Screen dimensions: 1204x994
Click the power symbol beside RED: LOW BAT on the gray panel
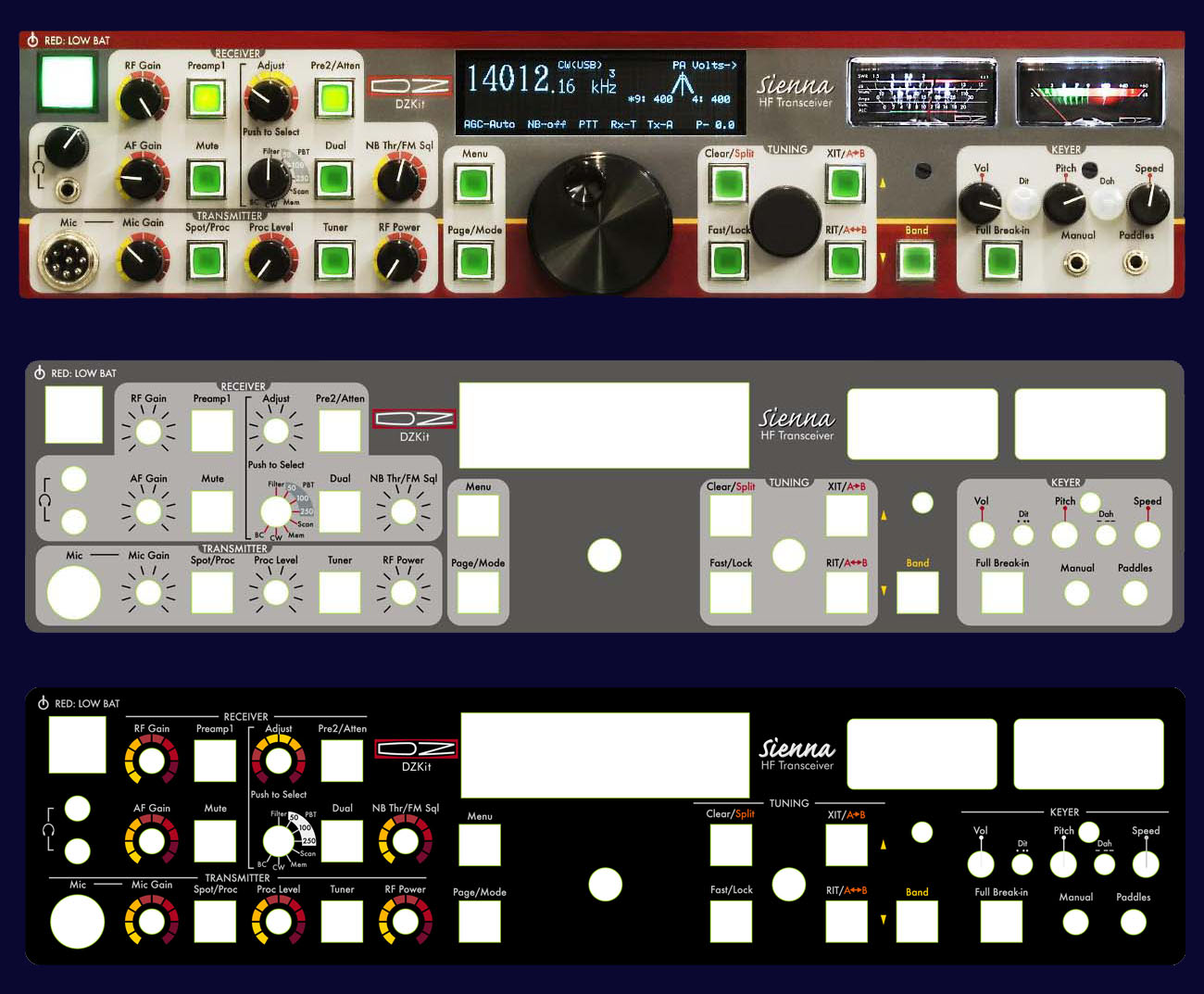click(40, 372)
